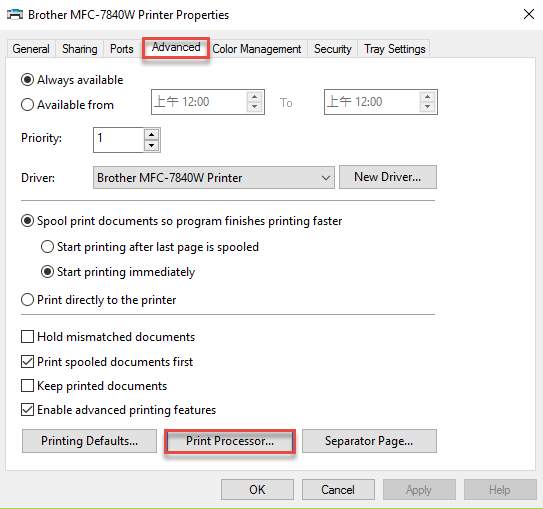Image resolution: width=543 pixels, height=509 pixels.
Task: Open the Separator Page dialog
Action: pyautogui.click(x=369, y=441)
